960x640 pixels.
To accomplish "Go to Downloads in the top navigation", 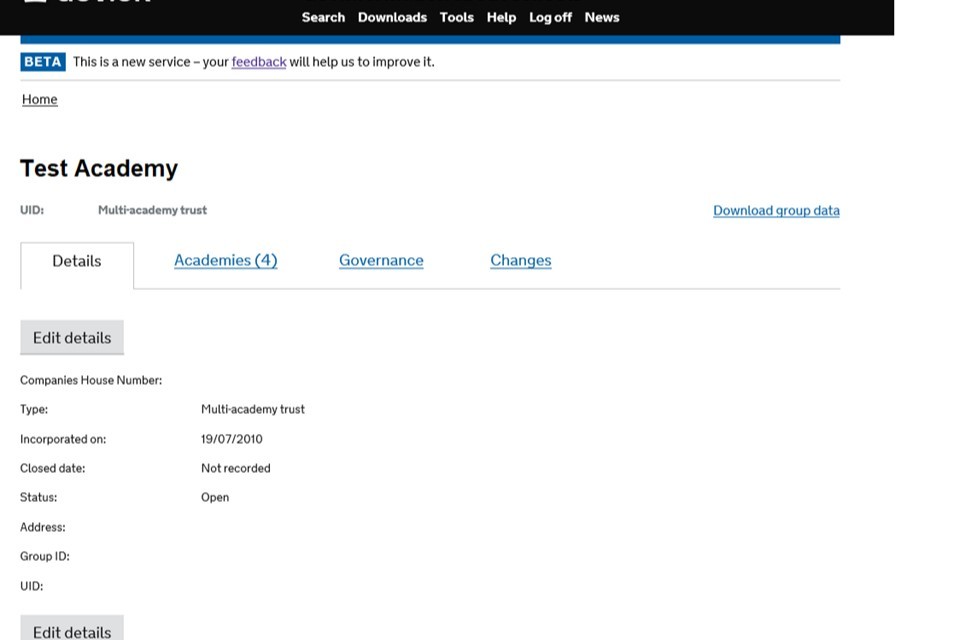I will point(392,17).
